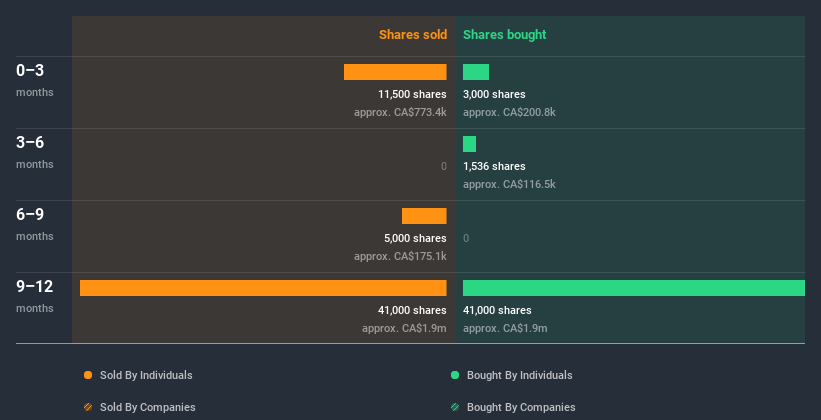Select the zero bought value in 6–9 months
This screenshot has height=420, width=821.
[466, 239]
